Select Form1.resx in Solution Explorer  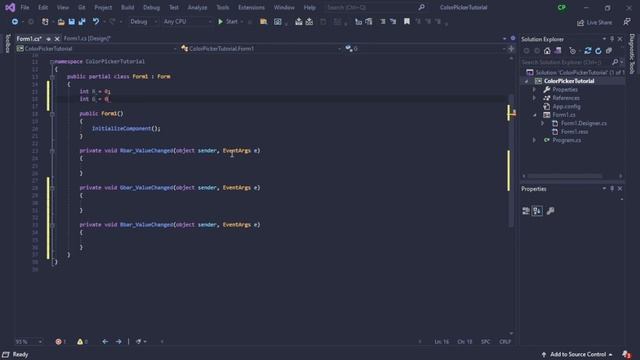click(574, 132)
